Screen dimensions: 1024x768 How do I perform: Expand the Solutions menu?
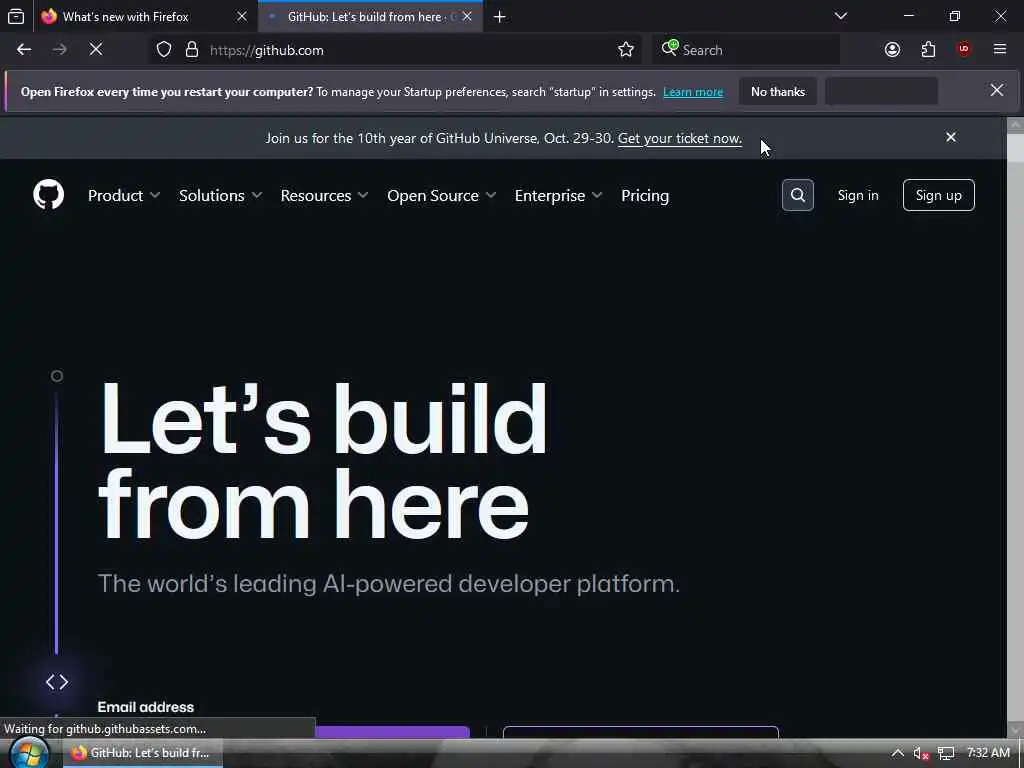click(x=220, y=195)
